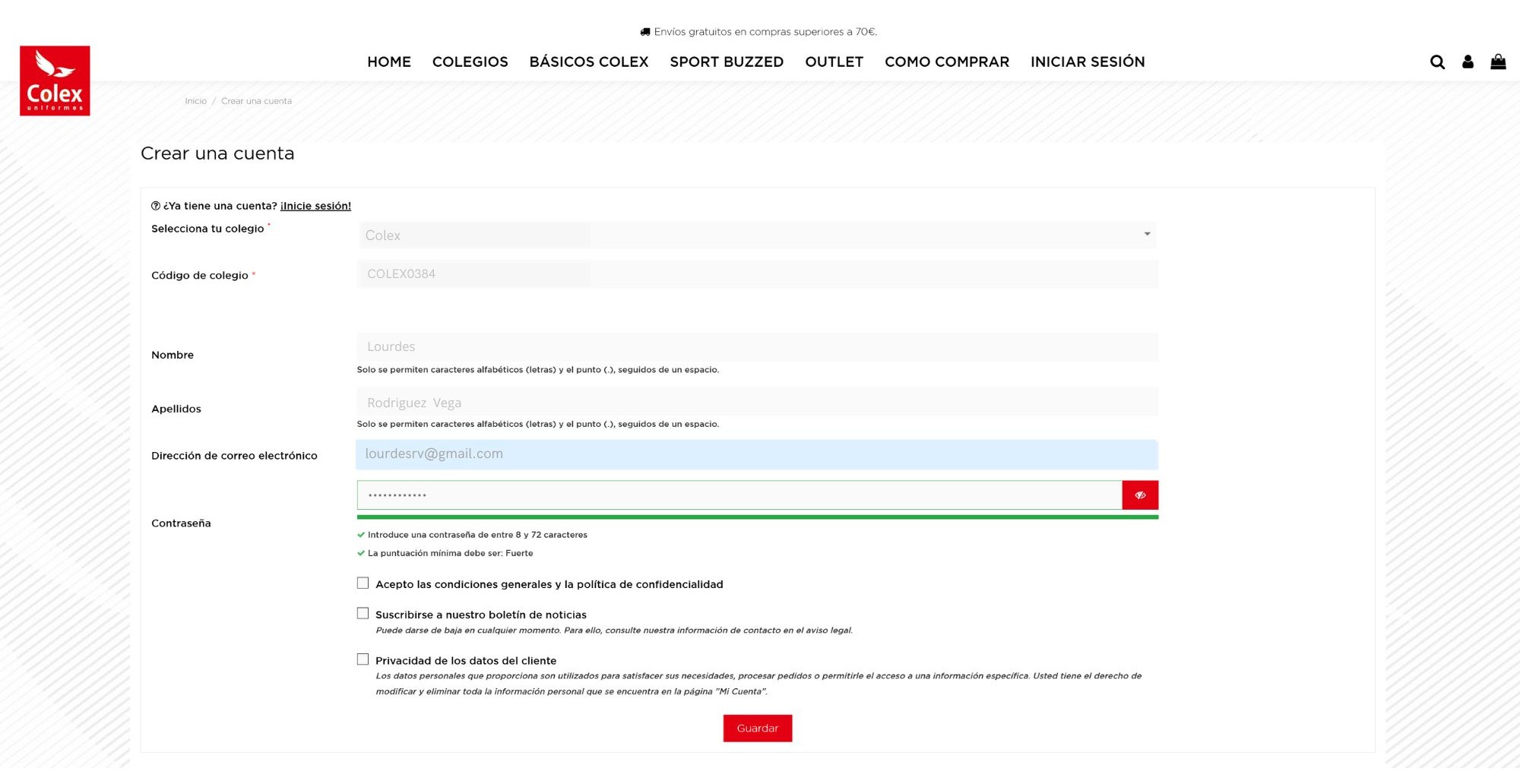Focus the email address input field

(757, 454)
